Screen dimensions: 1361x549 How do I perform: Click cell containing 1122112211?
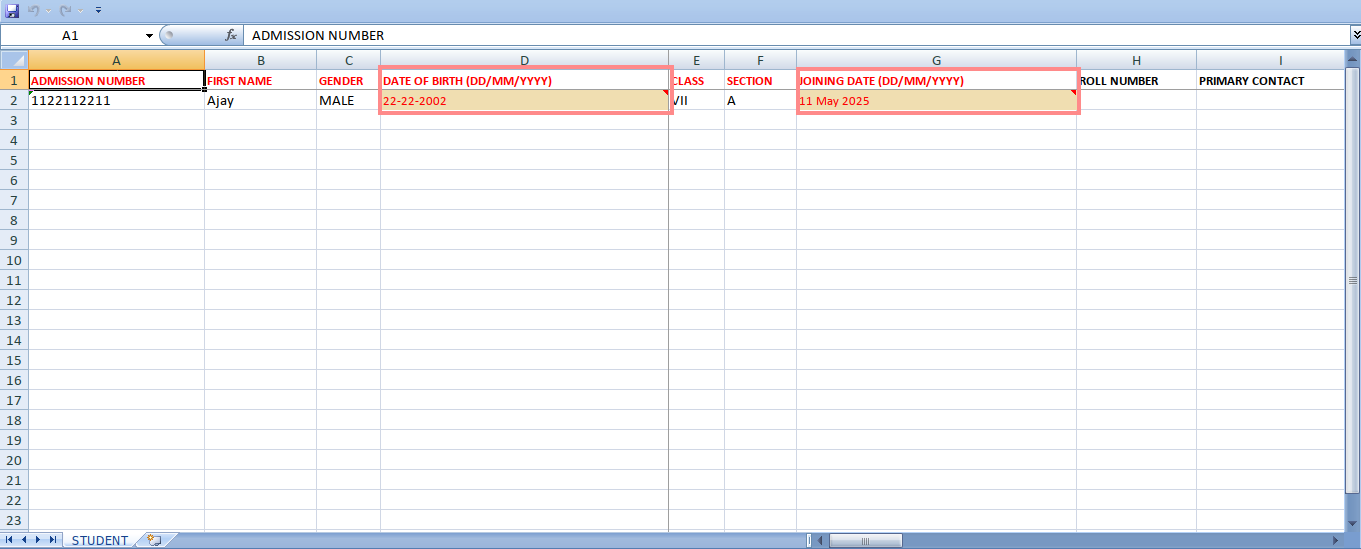(117, 100)
